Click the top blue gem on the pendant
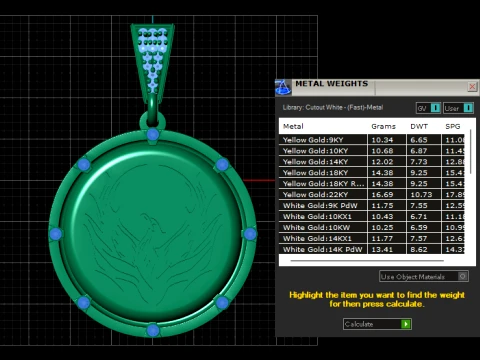Viewport: 480px width, 360px height. (153, 134)
